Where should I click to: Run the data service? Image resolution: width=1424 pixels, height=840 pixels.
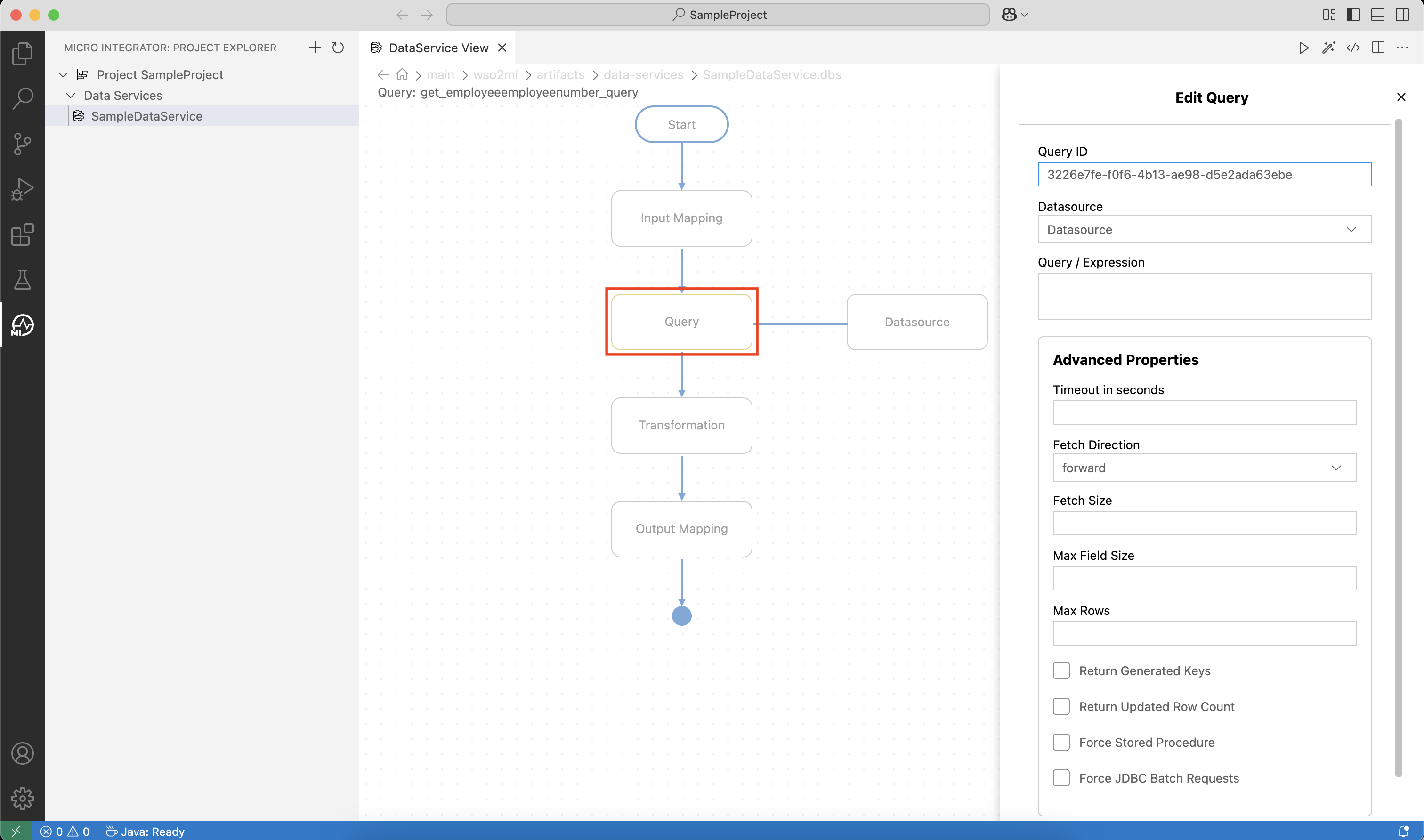click(1303, 48)
